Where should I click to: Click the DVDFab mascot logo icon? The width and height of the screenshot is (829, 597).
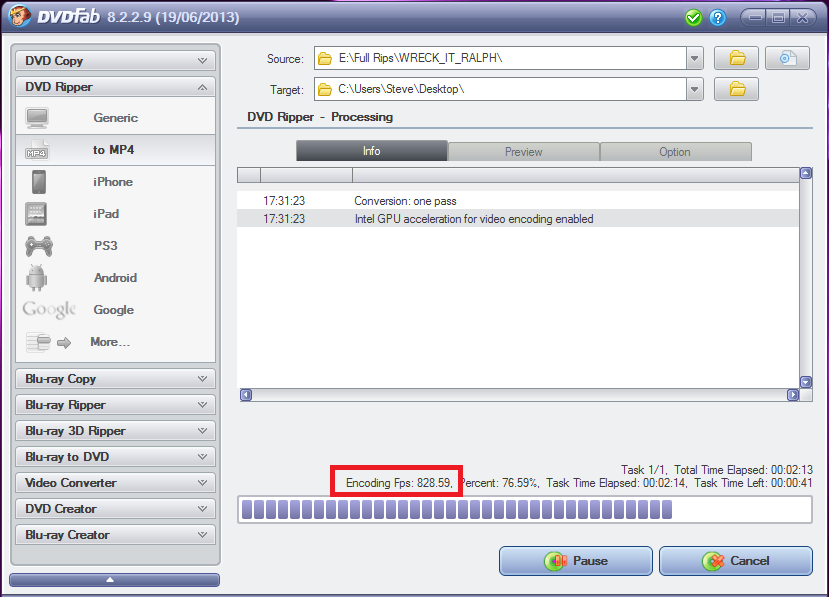(20, 16)
